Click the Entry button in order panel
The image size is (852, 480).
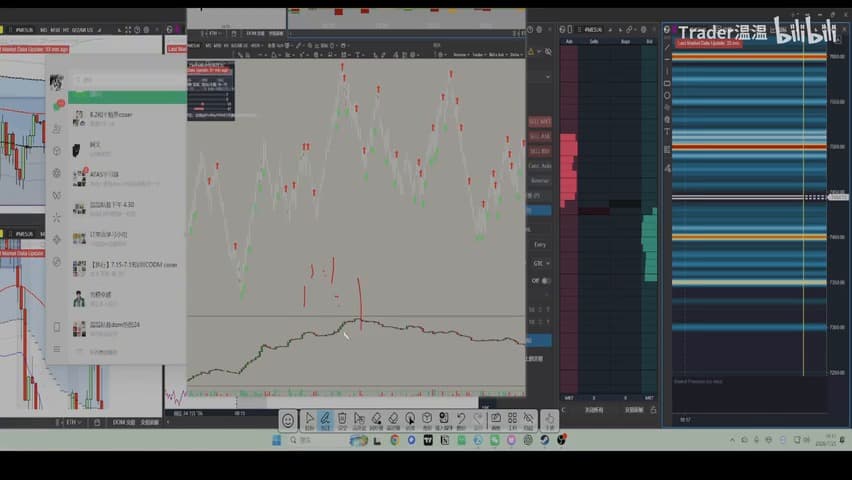[540, 245]
